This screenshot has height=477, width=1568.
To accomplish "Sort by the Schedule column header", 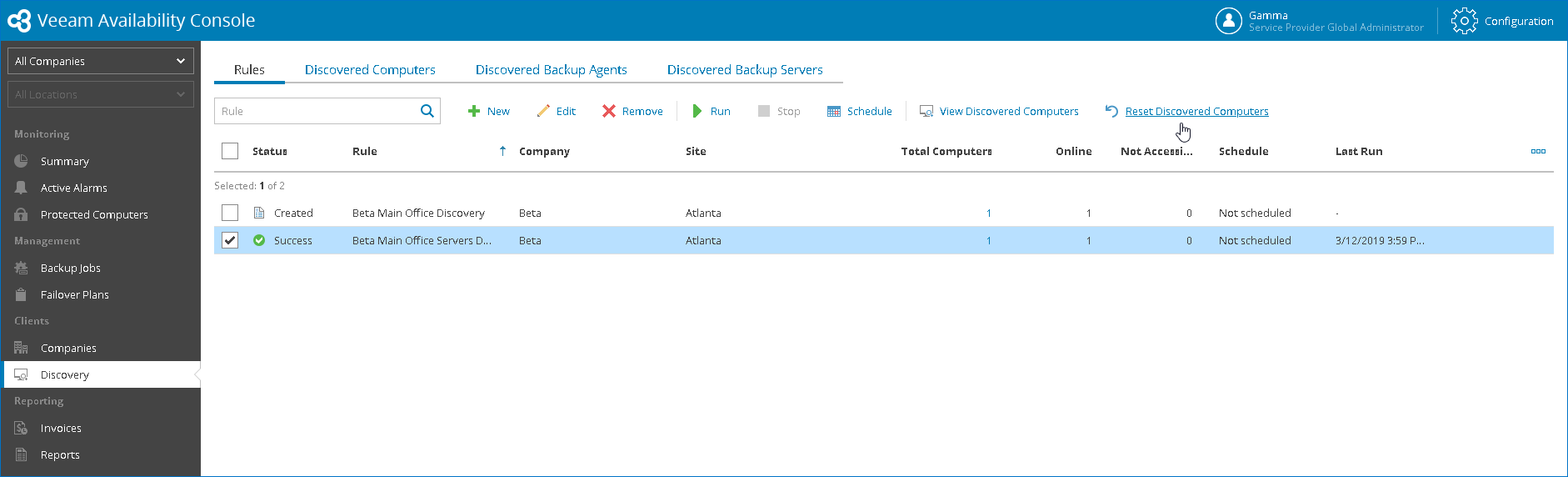I will [1244, 151].
